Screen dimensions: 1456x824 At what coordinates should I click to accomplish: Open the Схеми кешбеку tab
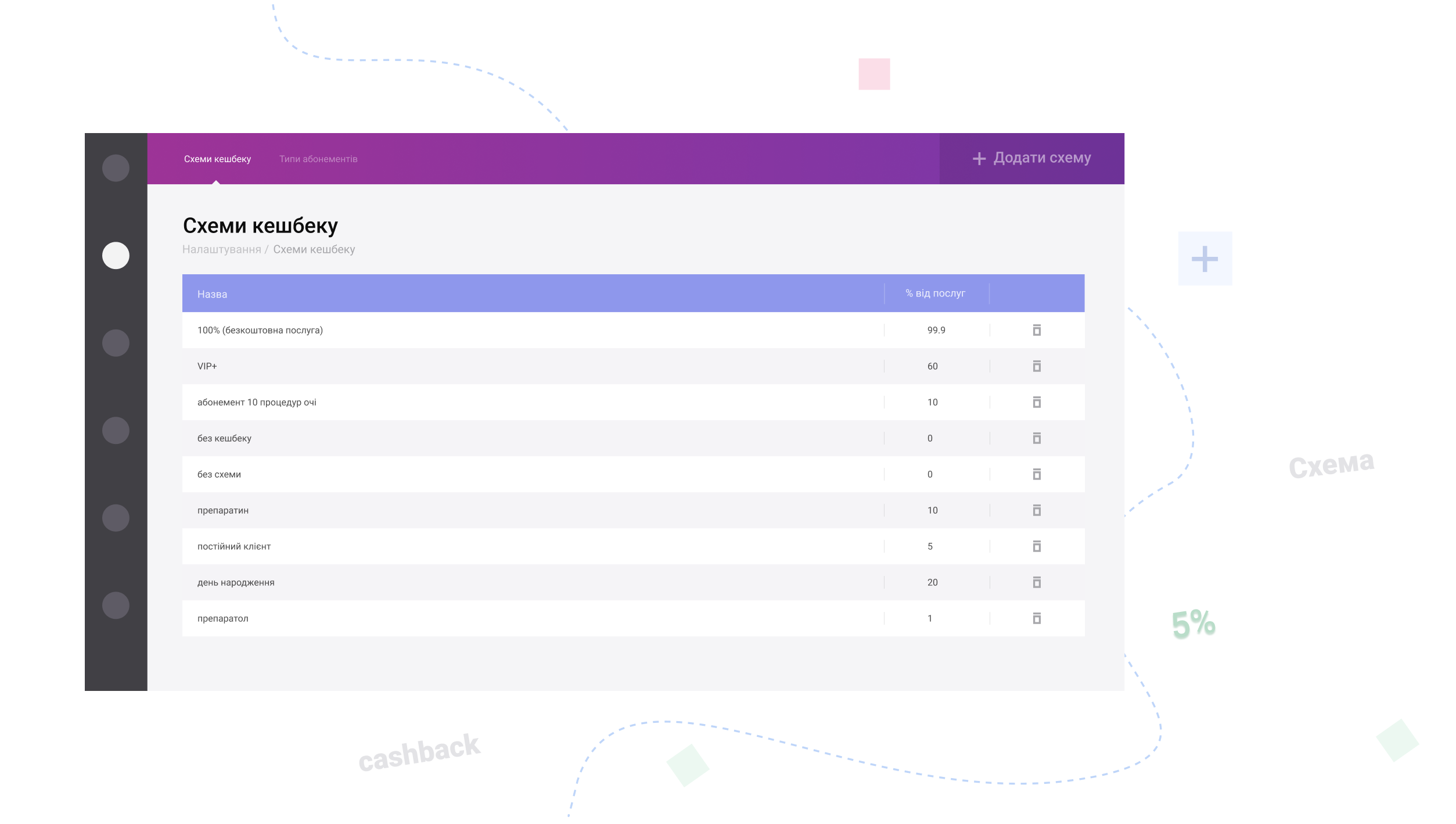pyautogui.click(x=217, y=159)
